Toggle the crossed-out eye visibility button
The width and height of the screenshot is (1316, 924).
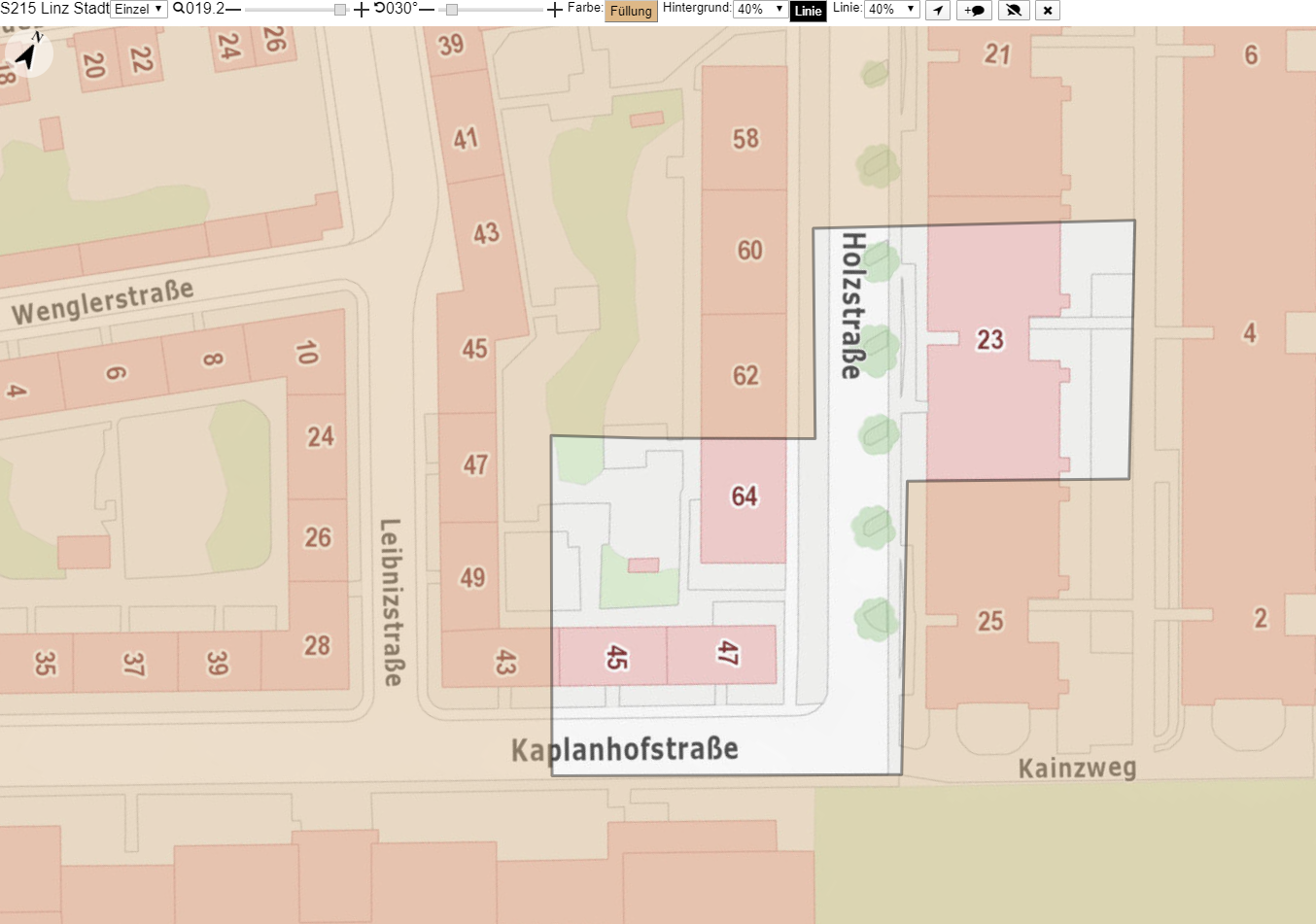click(x=1014, y=11)
